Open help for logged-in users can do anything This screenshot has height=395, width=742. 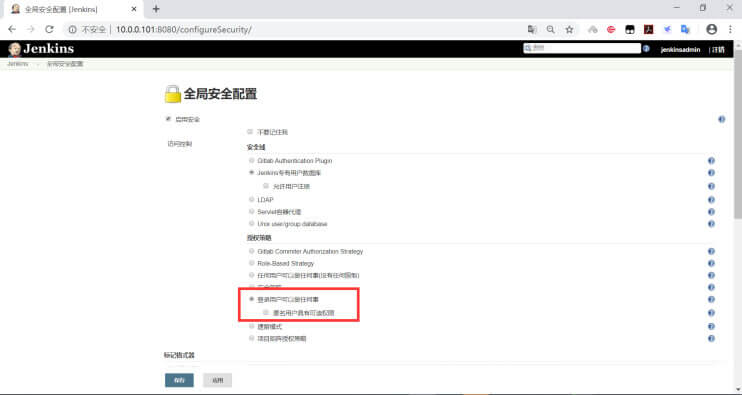point(711,299)
